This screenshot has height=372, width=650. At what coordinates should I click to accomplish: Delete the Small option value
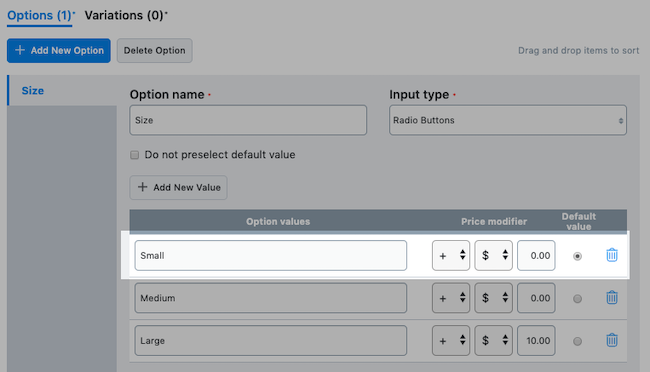612,255
